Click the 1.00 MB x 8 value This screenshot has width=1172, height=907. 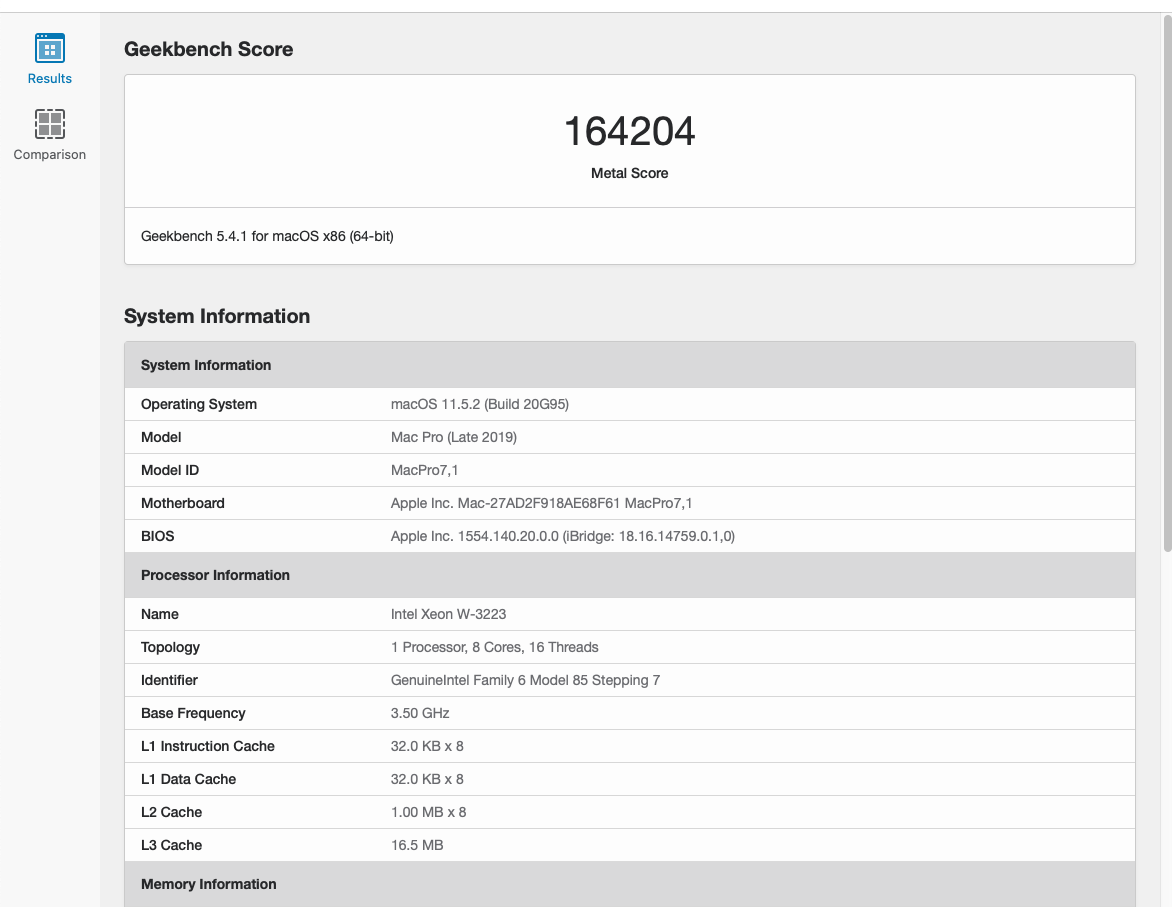pos(428,812)
